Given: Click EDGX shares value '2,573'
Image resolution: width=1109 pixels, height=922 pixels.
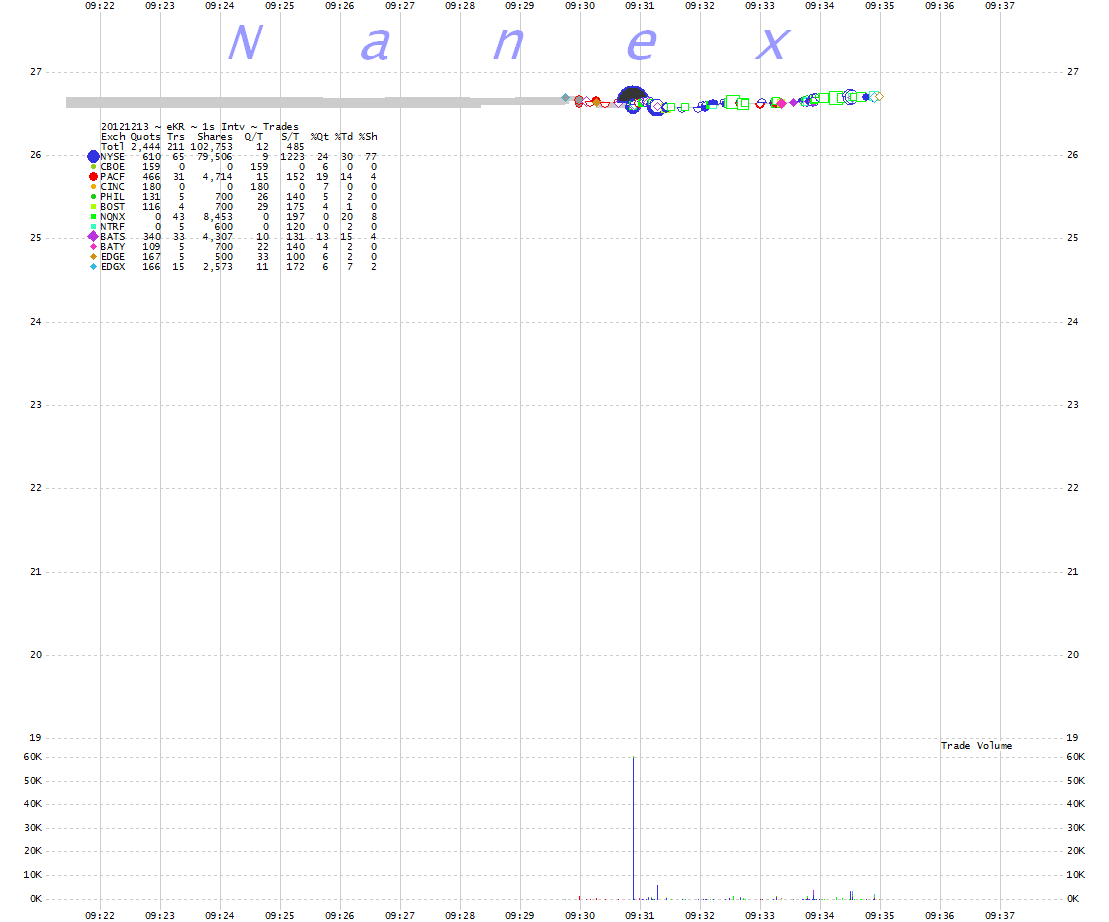Looking at the screenshot, I should [218, 267].
